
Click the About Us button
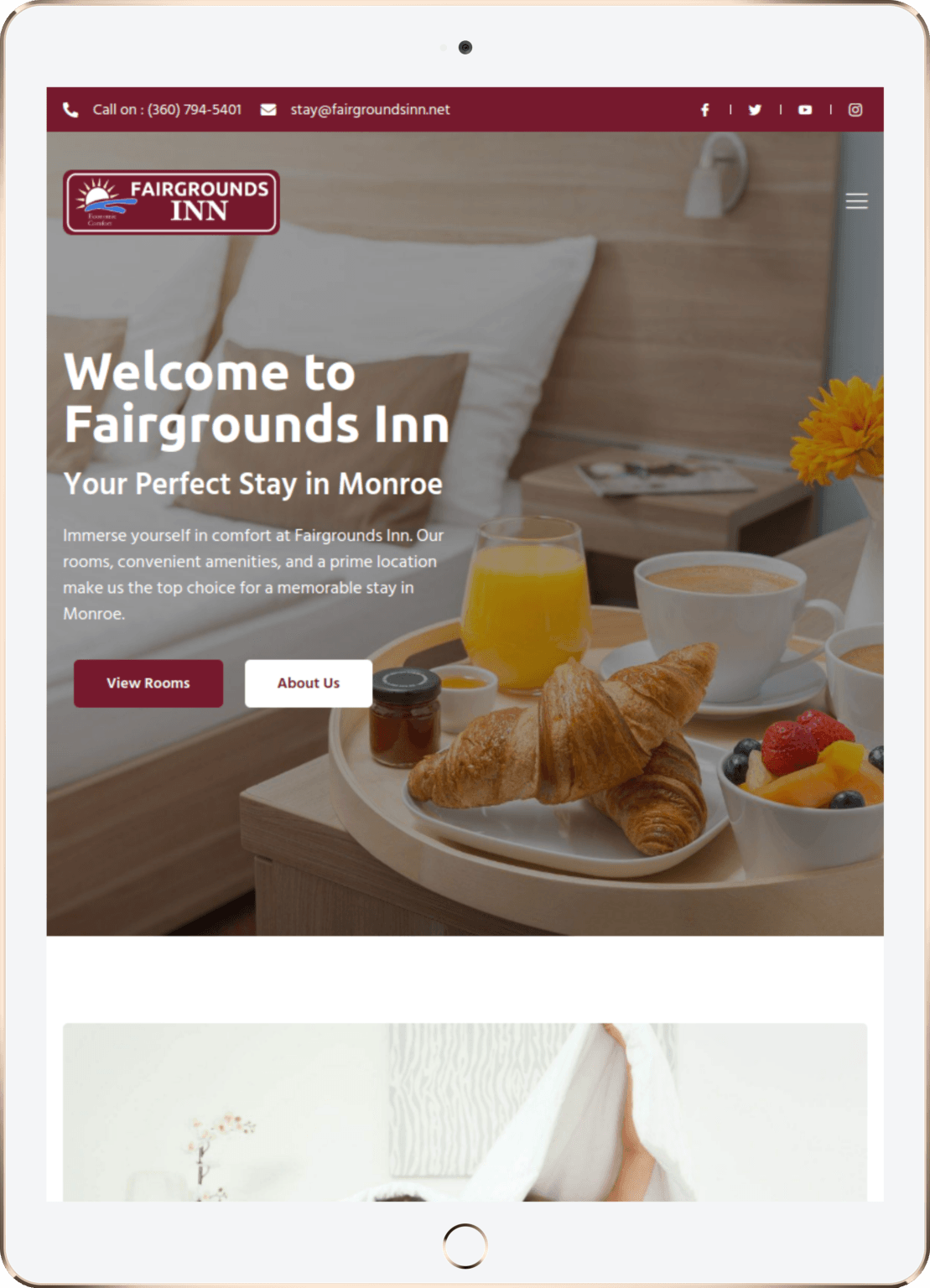309,683
